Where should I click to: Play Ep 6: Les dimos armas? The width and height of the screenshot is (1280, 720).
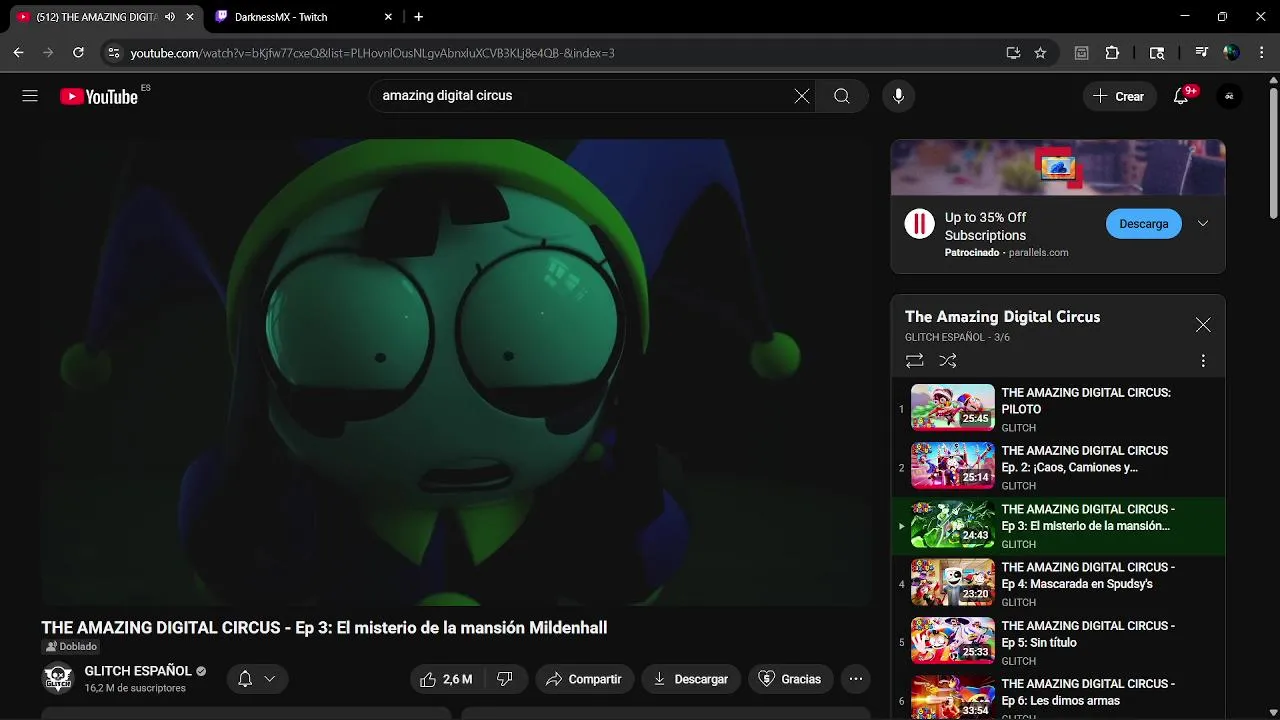[x=1058, y=698]
